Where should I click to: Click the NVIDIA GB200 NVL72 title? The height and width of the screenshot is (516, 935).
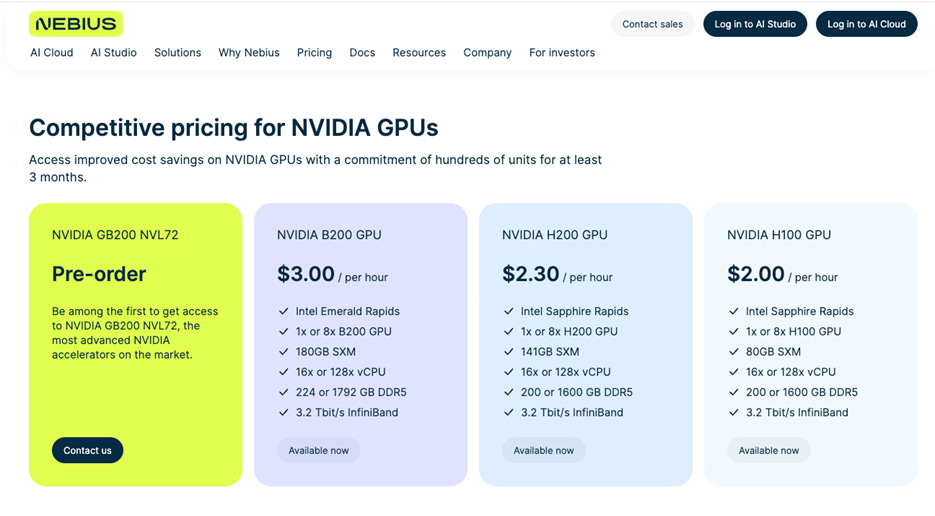pyautogui.click(x=115, y=234)
